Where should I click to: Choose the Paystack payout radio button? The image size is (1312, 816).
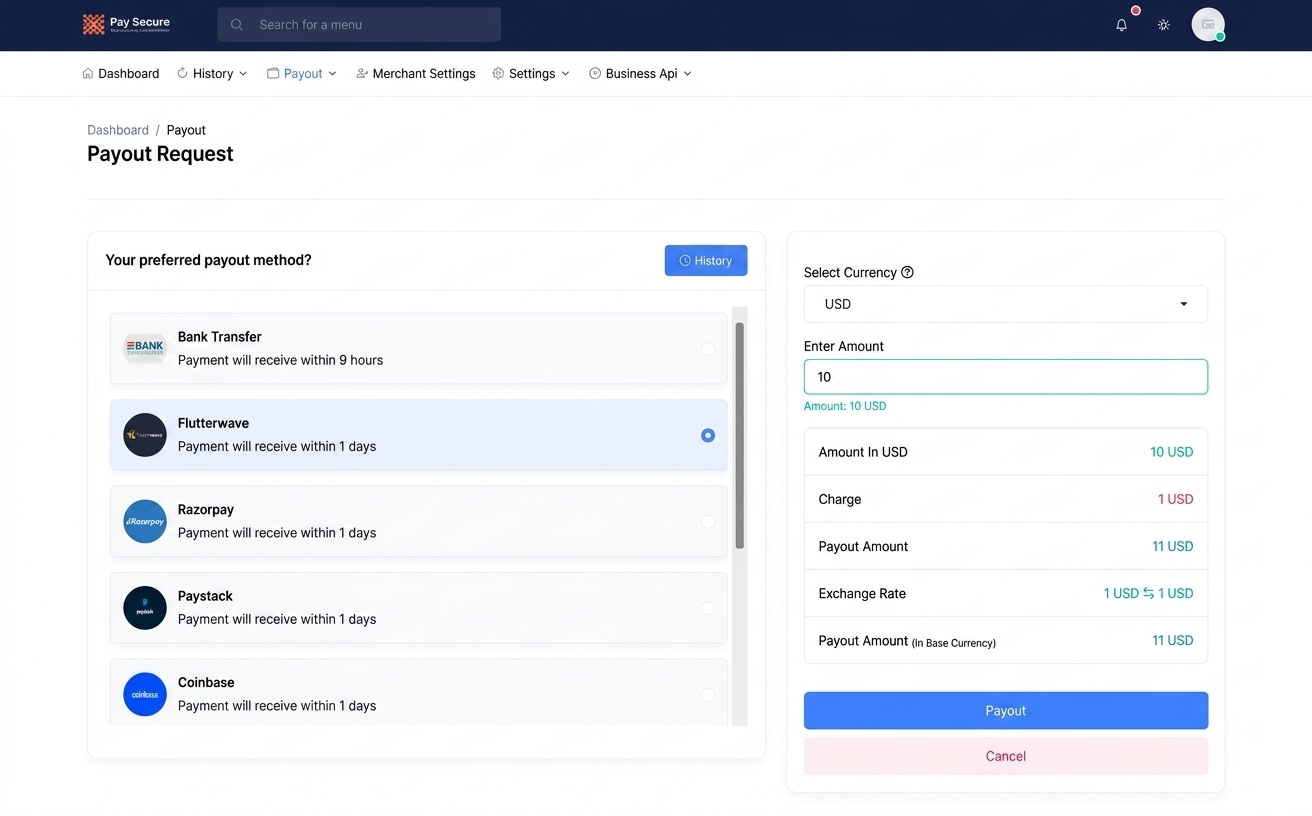708,608
